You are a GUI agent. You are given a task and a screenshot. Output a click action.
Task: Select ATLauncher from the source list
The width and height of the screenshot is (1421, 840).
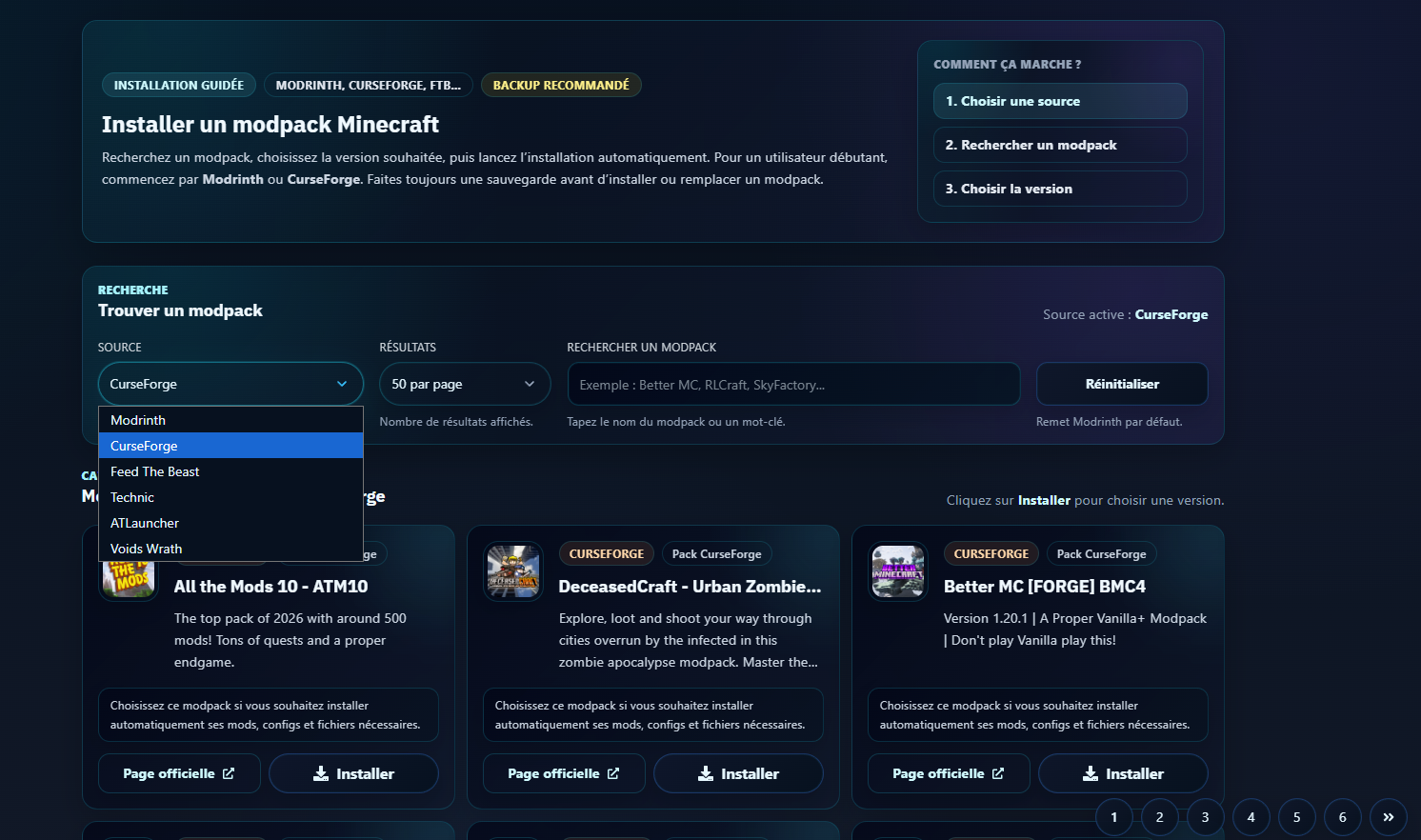[x=230, y=523]
